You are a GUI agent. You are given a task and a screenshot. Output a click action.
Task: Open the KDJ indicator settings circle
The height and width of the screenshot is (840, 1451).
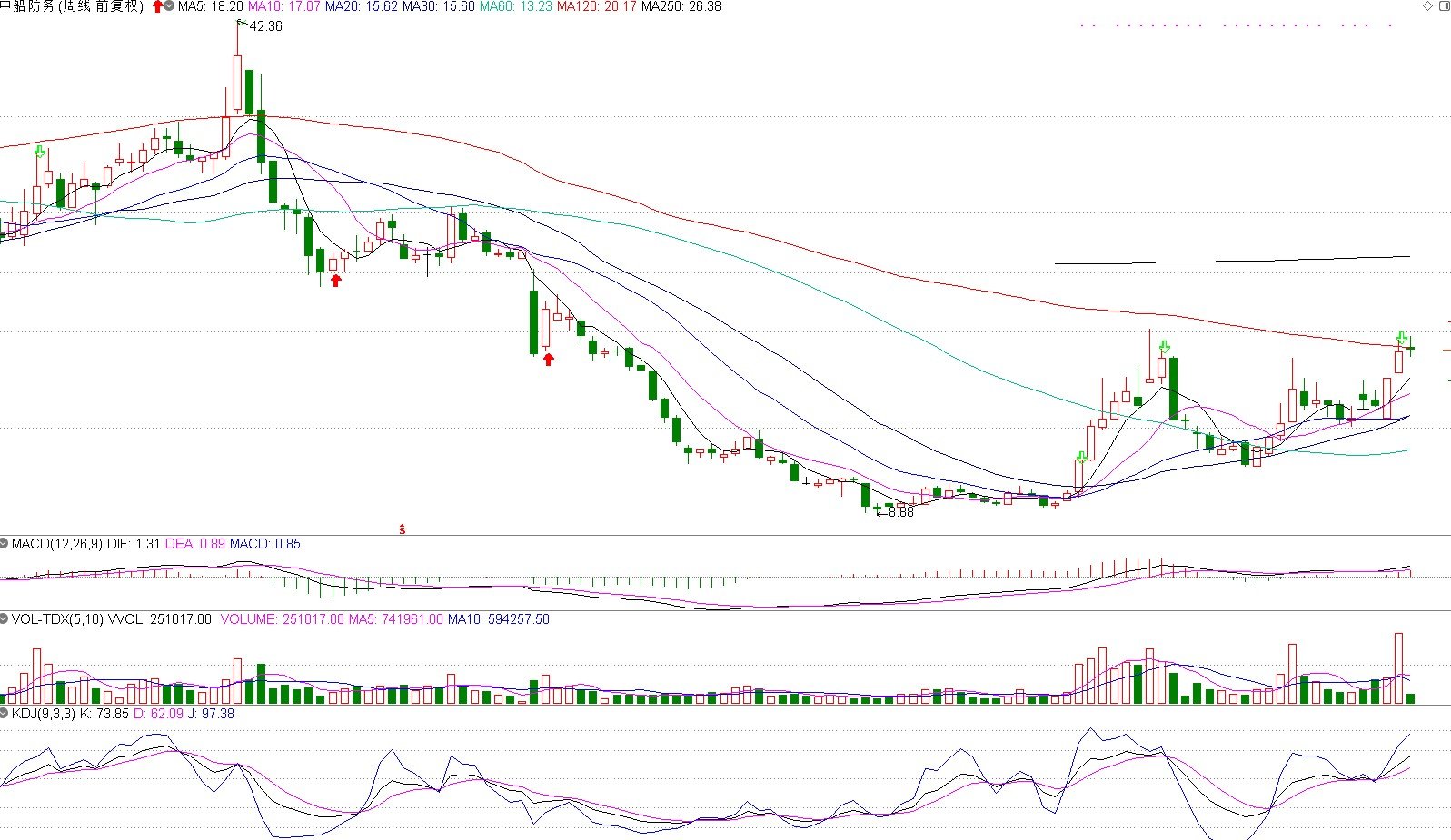point(5,714)
